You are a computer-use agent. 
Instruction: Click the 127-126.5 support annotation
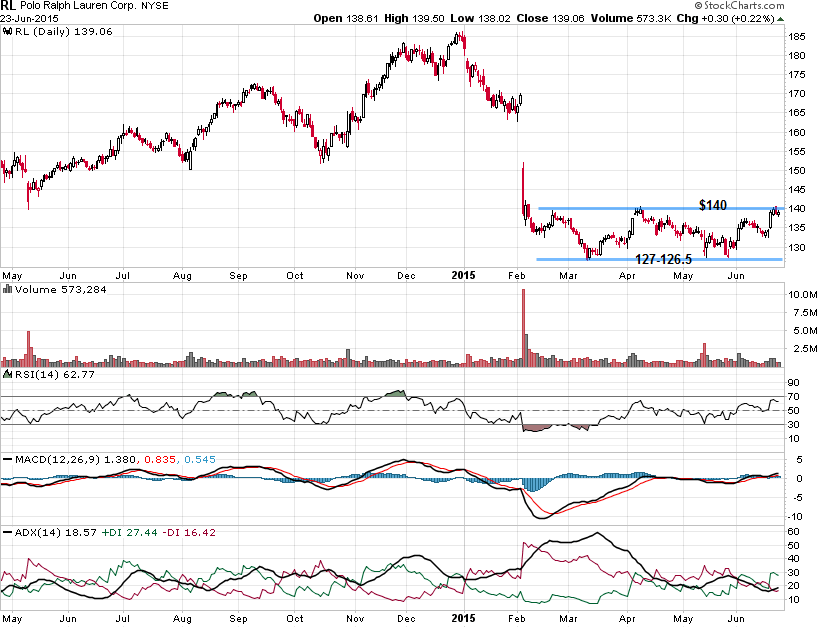click(x=663, y=259)
